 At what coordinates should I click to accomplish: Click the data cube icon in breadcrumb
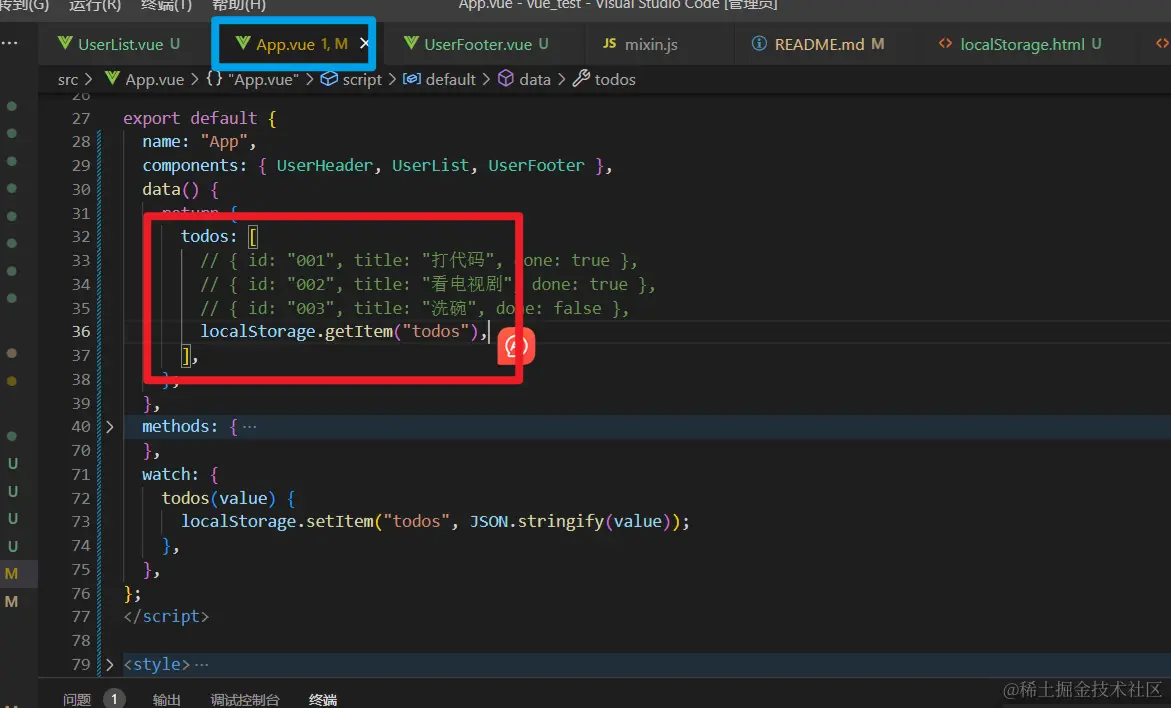pos(506,78)
